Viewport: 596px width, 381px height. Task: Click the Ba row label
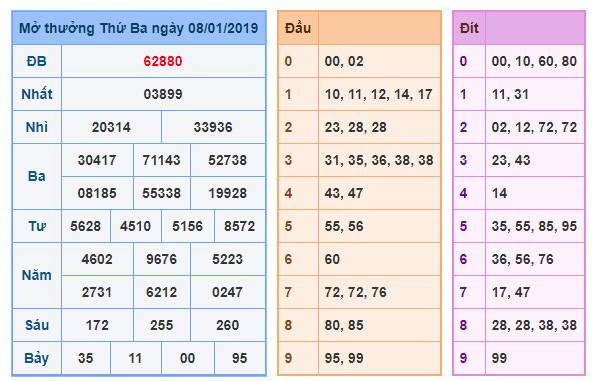(36, 176)
